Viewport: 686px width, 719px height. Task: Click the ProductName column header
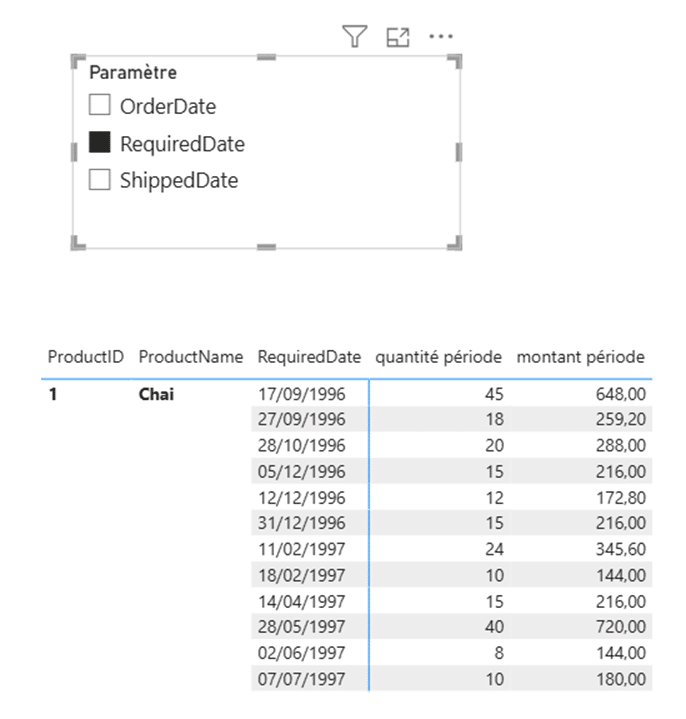[190, 357]
